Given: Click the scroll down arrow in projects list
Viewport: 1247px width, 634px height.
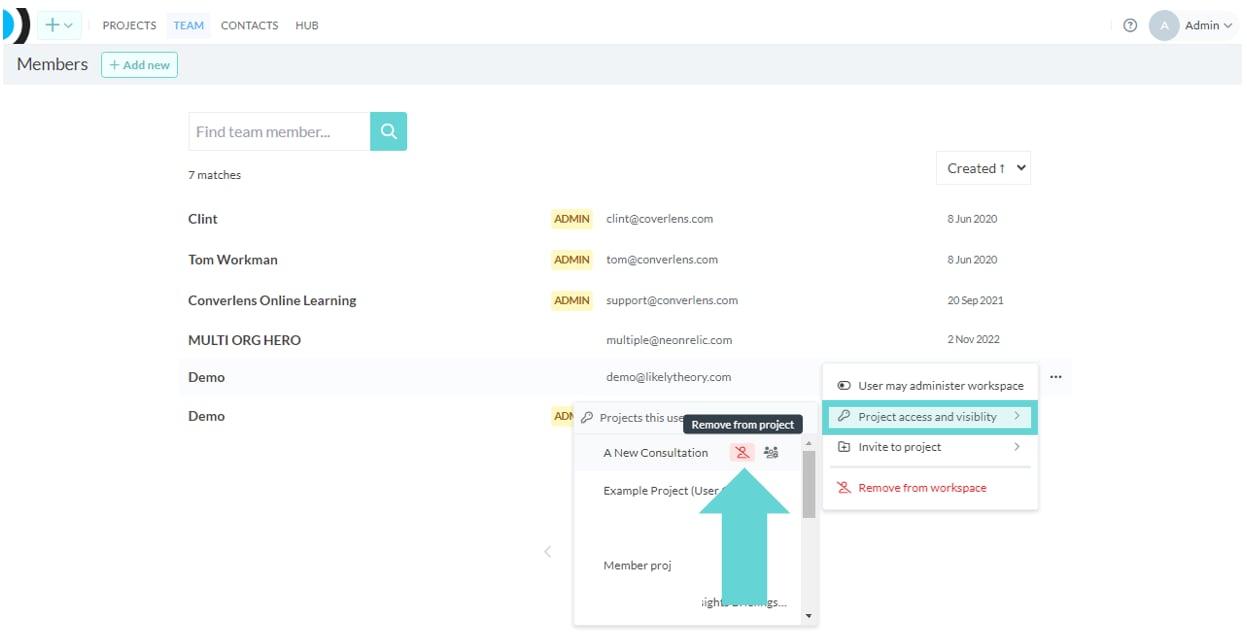Looking at the screenshot, I should coord(808,616).
